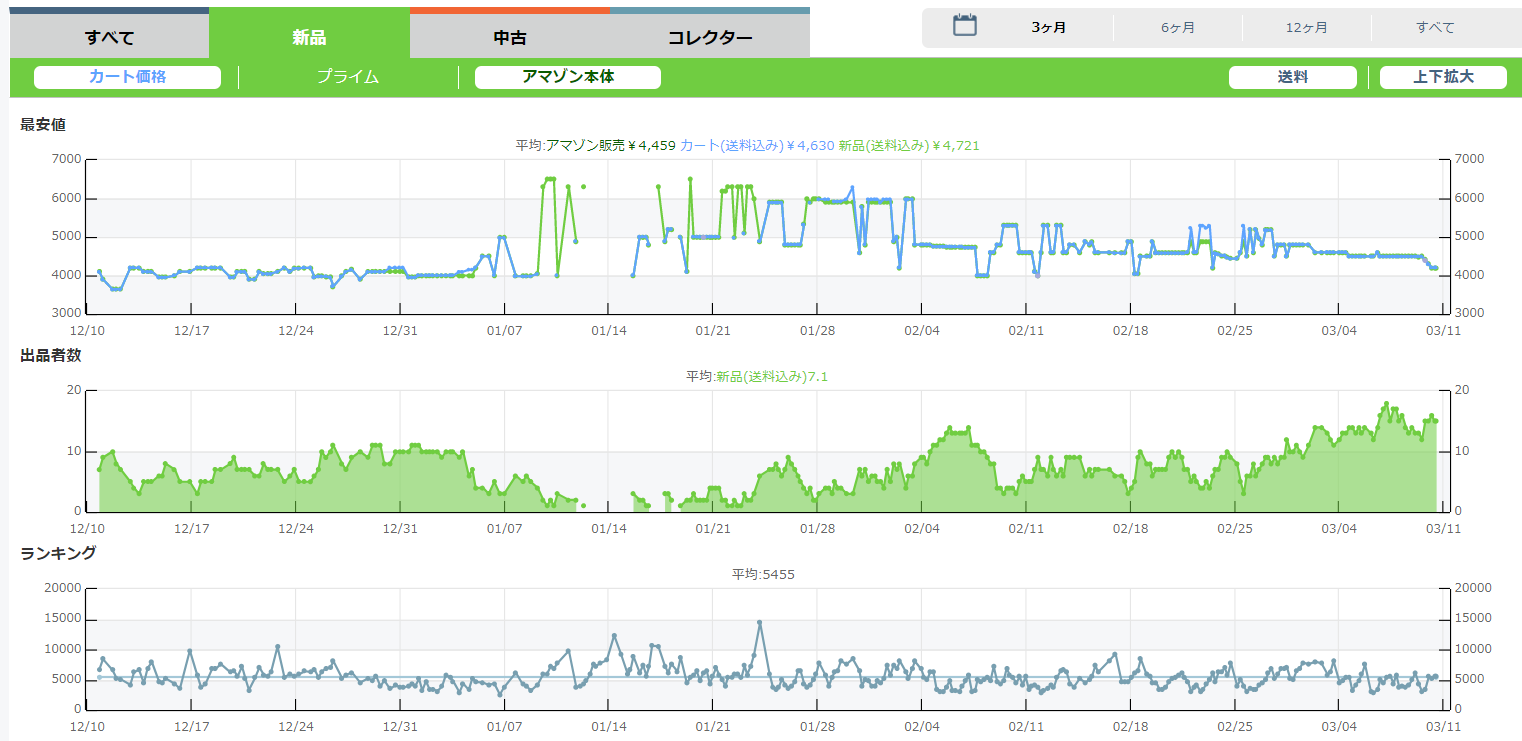Toggle the カート価格 series filter
This screenshot has width=1522, height=741.
(x=127, y=77)
